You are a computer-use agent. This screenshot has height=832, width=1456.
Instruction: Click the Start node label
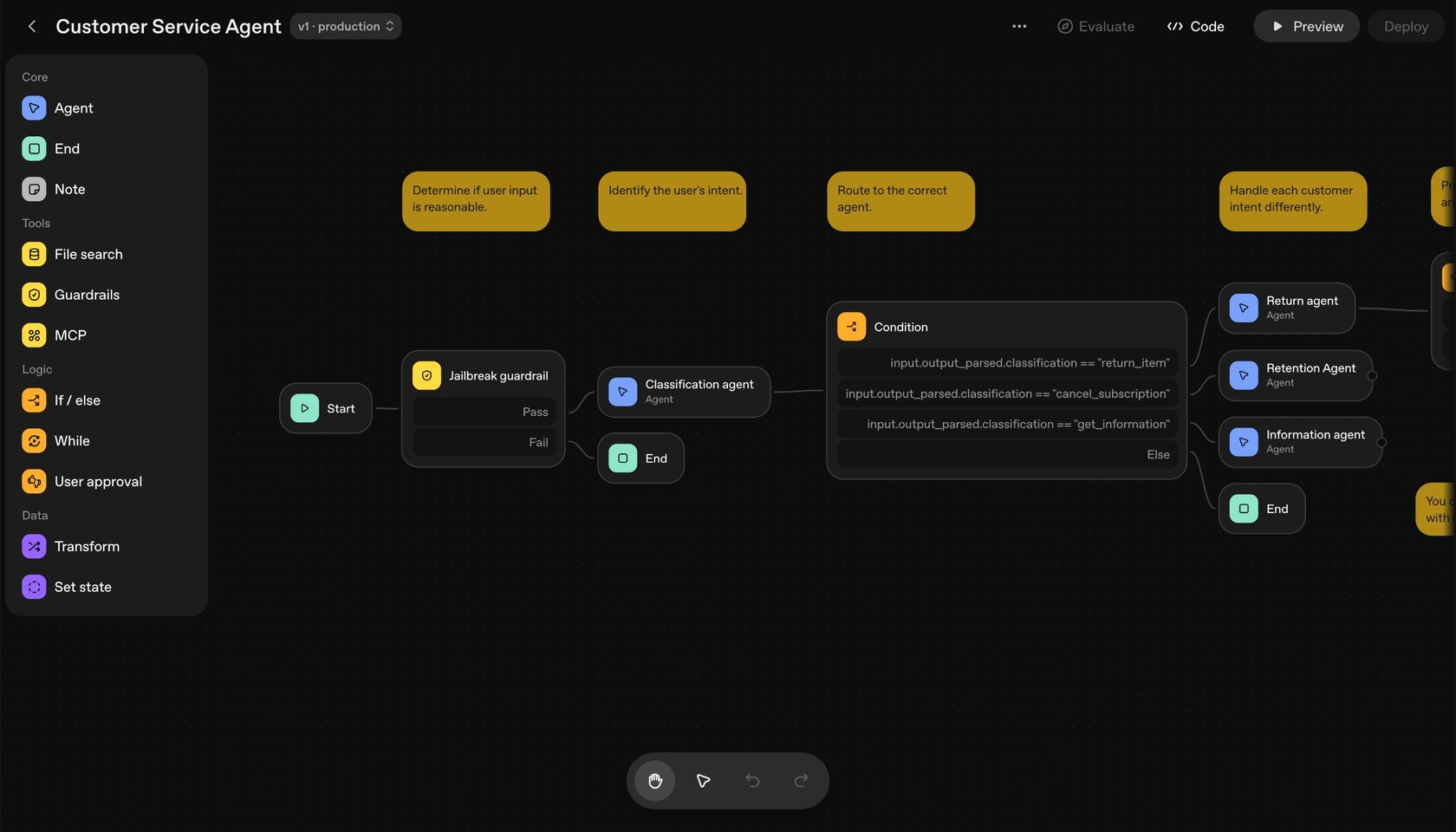click(341, 408)
